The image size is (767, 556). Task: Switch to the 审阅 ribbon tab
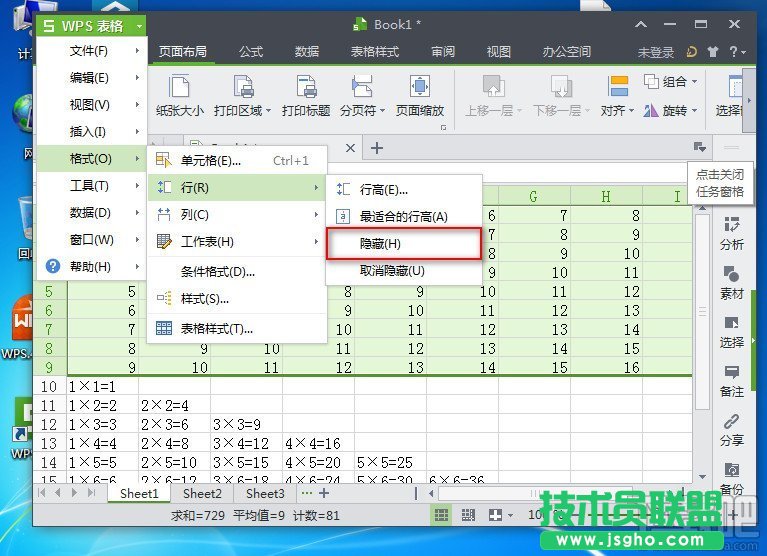click(x=443, y=51)
